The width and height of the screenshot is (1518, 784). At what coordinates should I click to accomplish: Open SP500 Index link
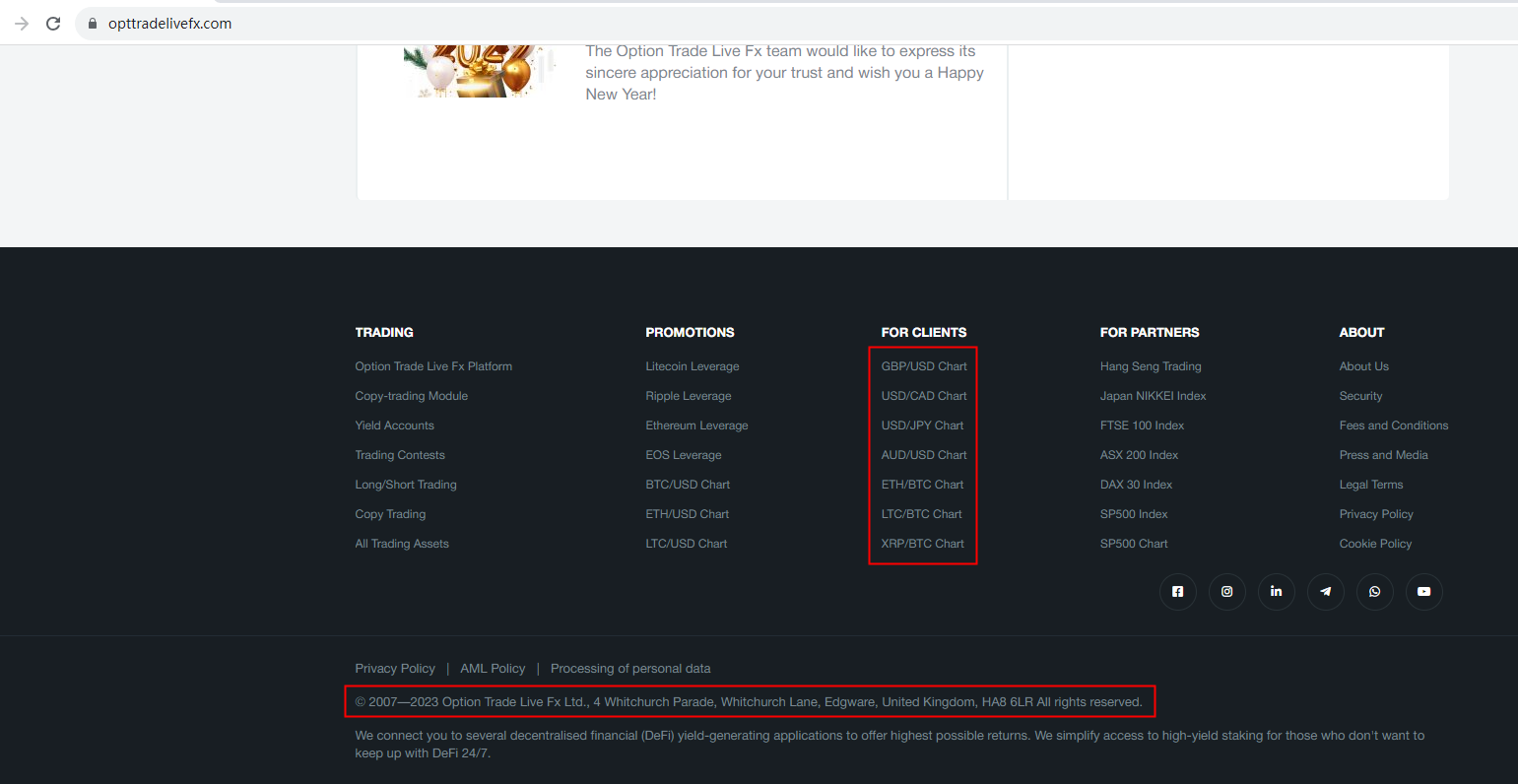1134,514
